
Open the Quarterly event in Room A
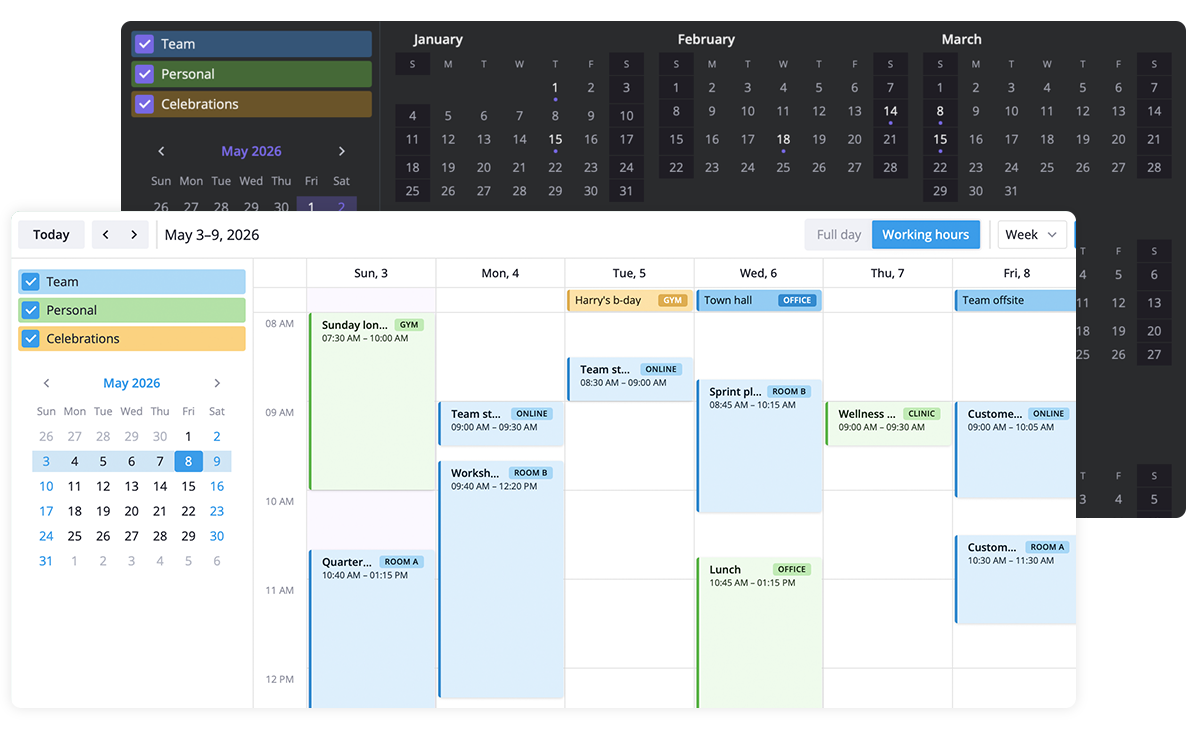pos(372,629)
